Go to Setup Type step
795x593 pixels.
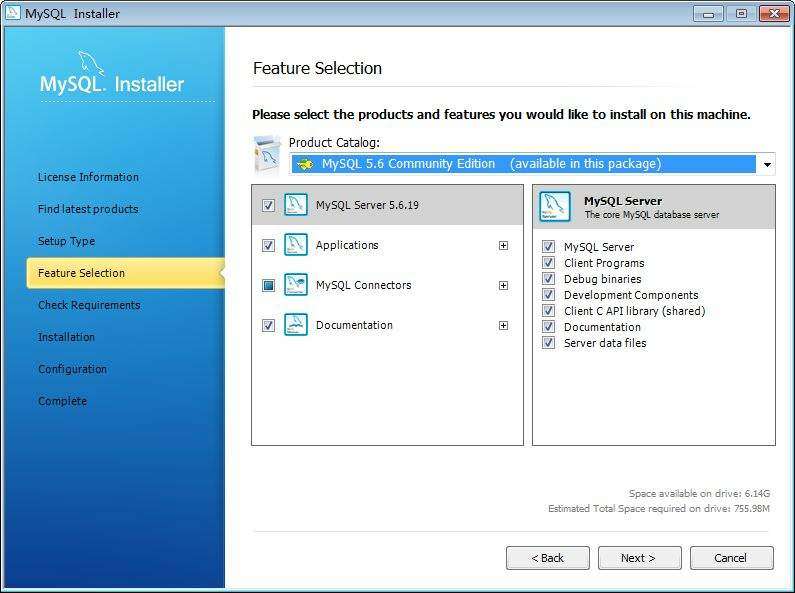tap(66, 241)
